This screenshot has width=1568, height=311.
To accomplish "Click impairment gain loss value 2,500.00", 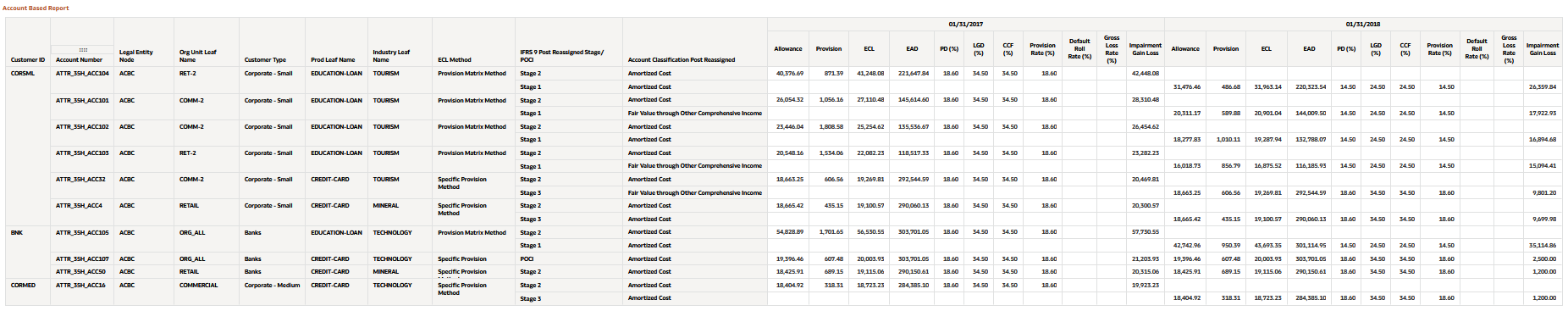I will coord(1544,259).
